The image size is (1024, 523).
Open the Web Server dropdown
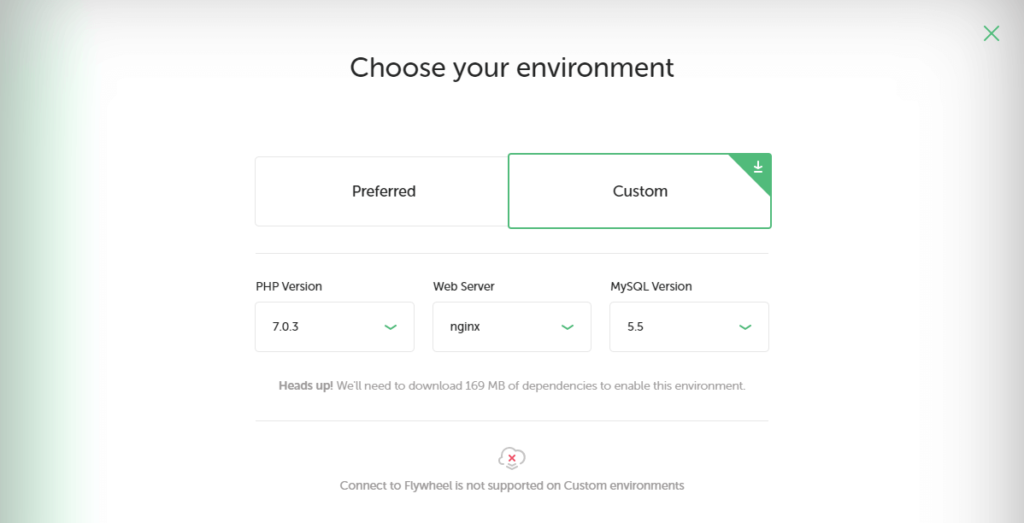(511, 326)
